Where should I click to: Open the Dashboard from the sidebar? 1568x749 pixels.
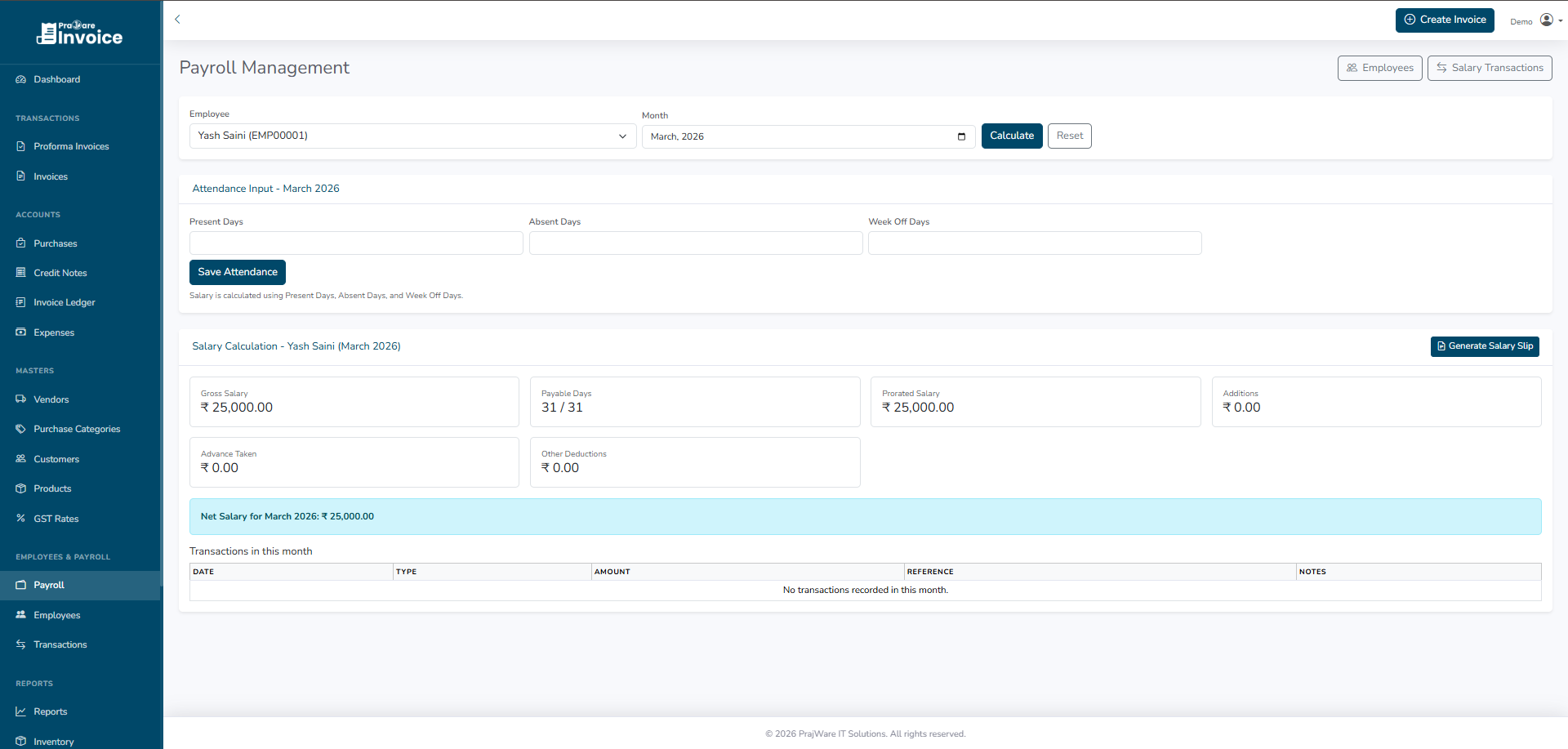tap(56, 79)
